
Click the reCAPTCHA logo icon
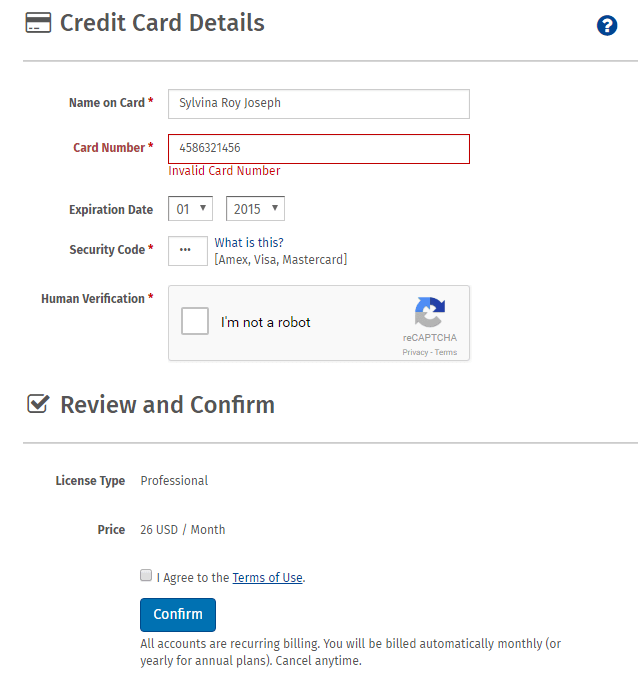point(429,312)
